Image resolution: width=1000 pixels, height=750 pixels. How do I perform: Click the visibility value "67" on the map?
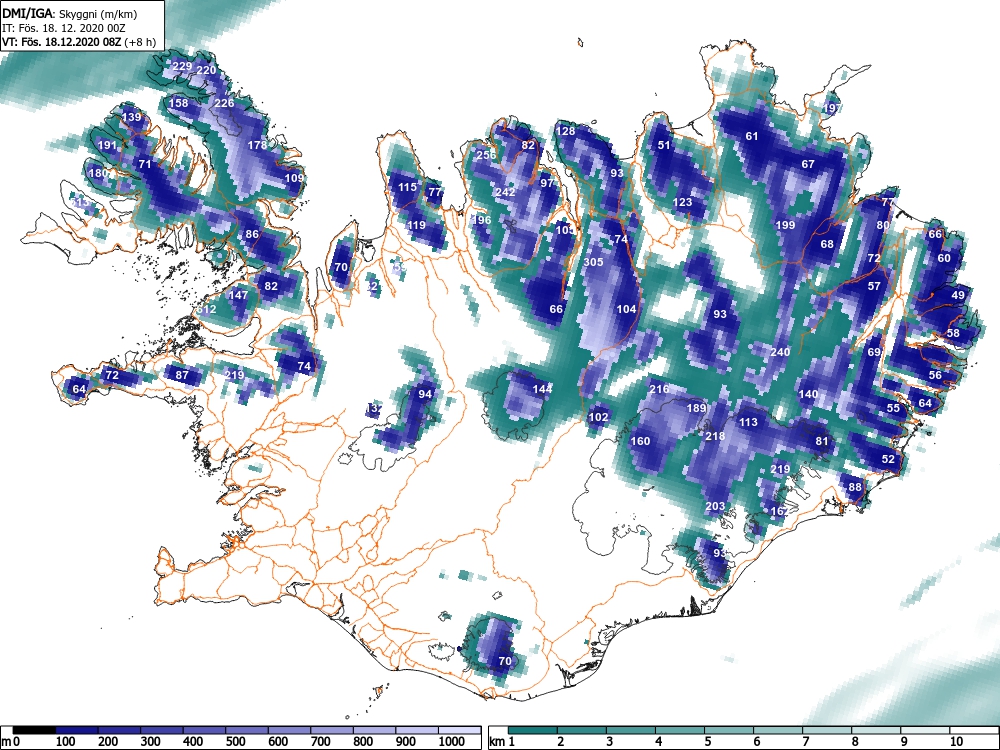point(808,164)
